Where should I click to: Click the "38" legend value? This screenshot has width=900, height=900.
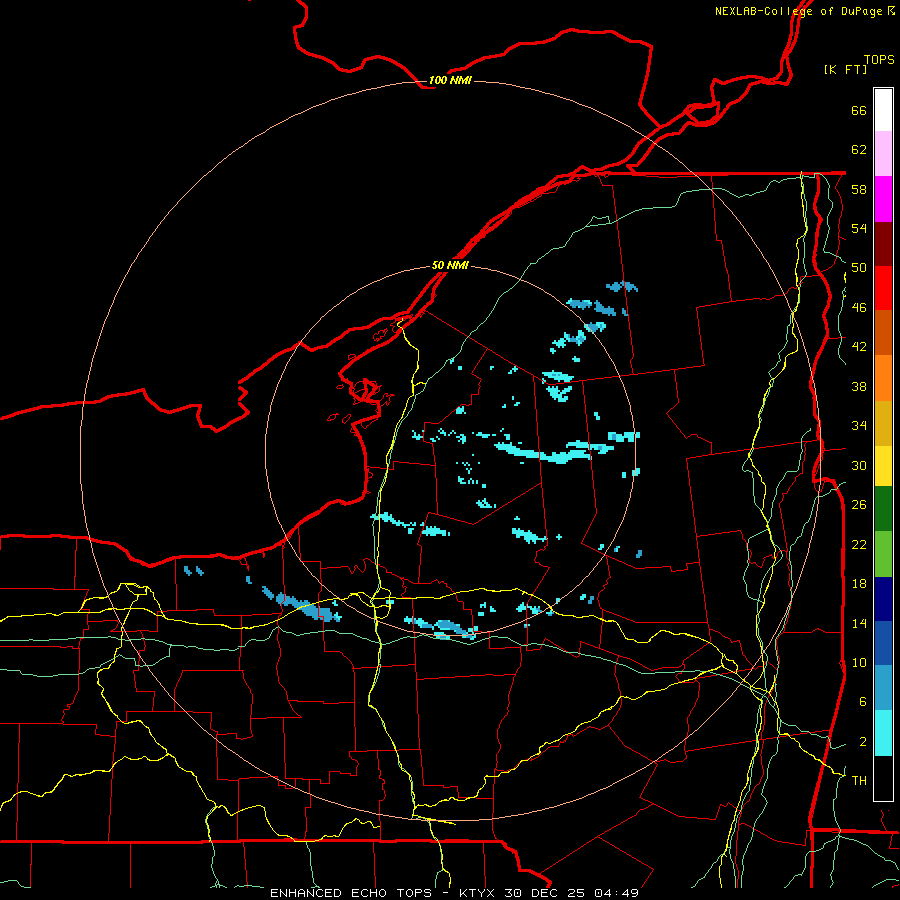tap(859, 386)
